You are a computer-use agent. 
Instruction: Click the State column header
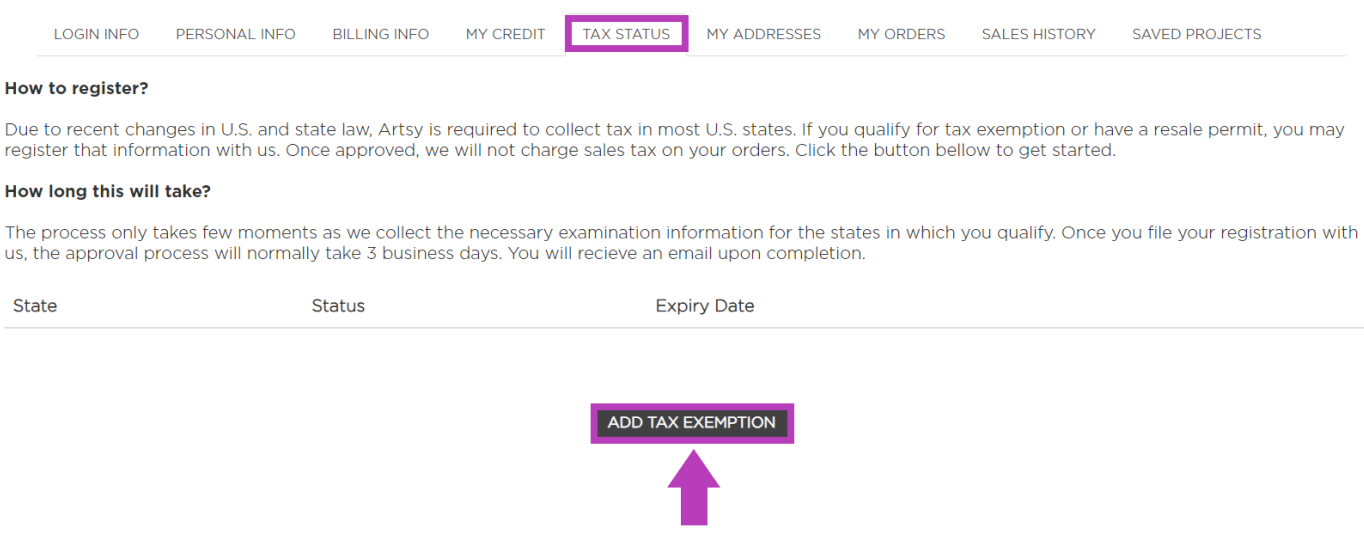[x=35, y=306]
